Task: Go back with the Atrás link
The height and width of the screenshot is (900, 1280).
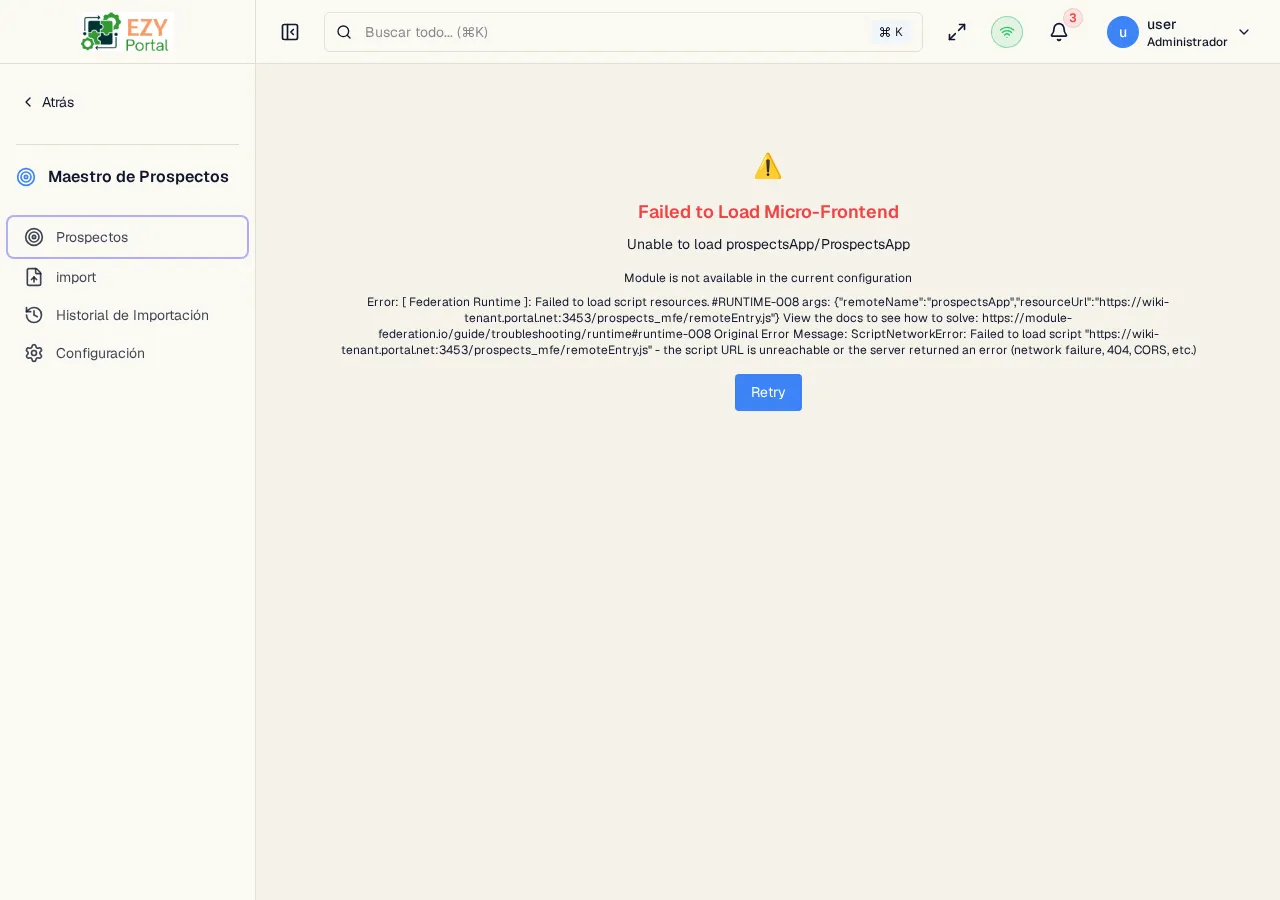Action: [x=48, y=102]
